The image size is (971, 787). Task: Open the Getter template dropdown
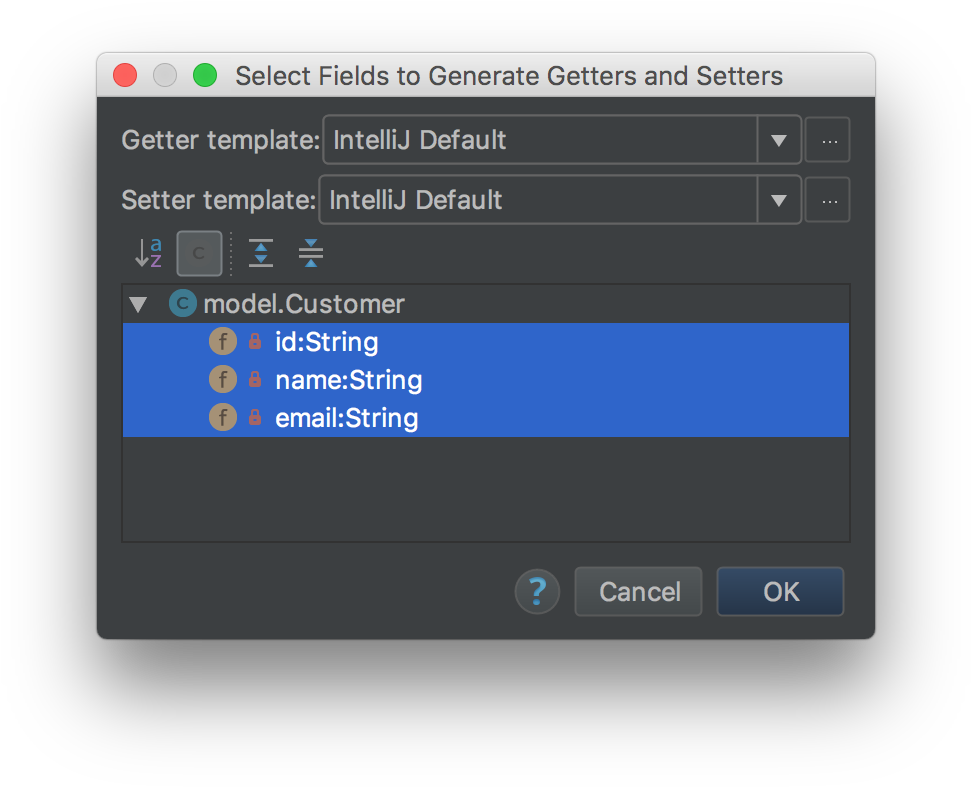coord(779,140)
